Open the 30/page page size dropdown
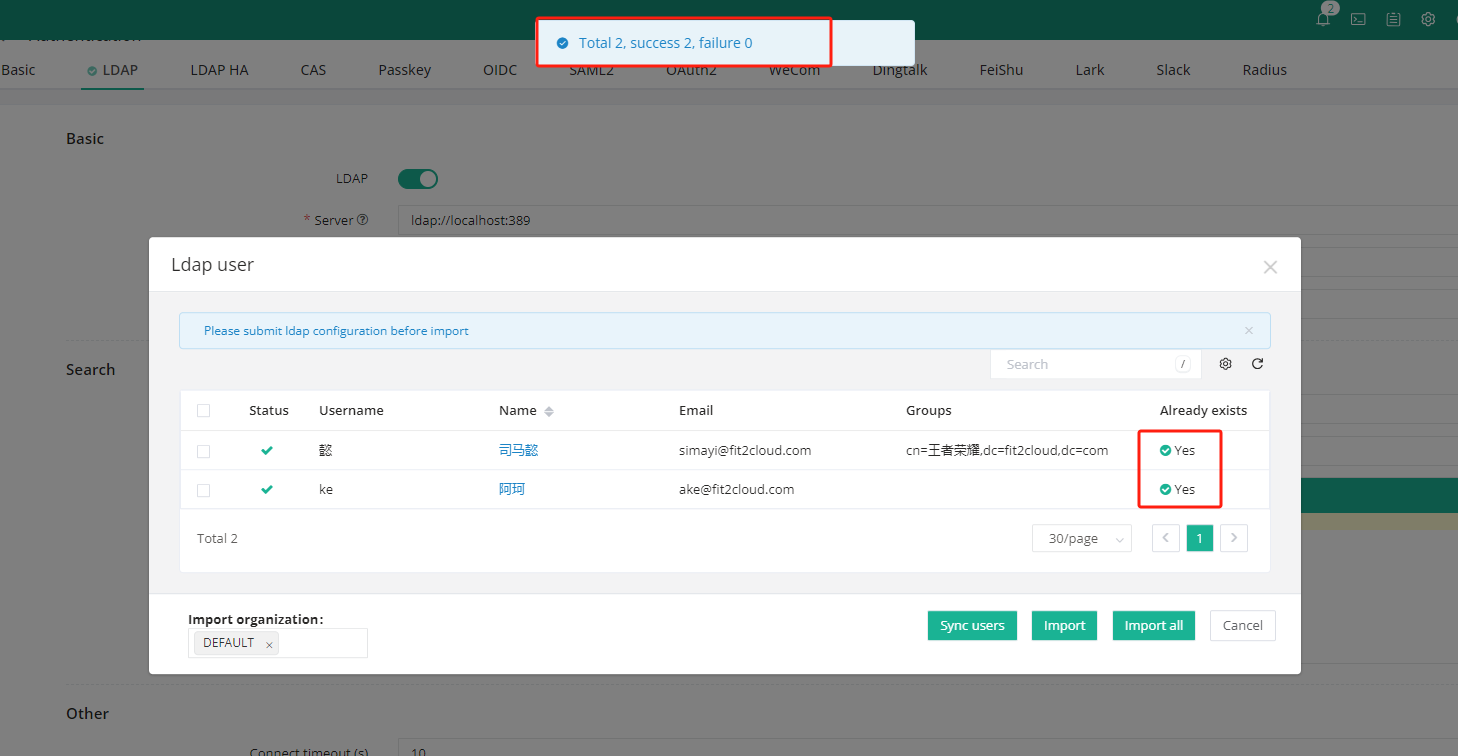The height and width of the screenshot is (756, 1458). [x=1081, y=538]
